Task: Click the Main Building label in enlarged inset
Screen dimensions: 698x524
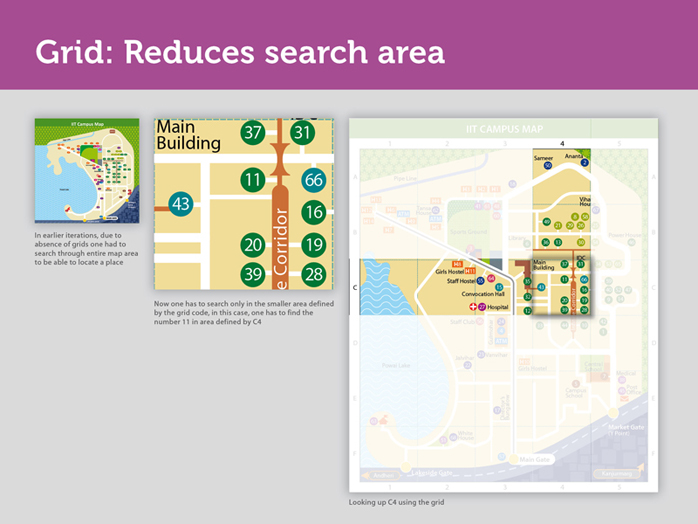Action: click(x=189, y=135)
